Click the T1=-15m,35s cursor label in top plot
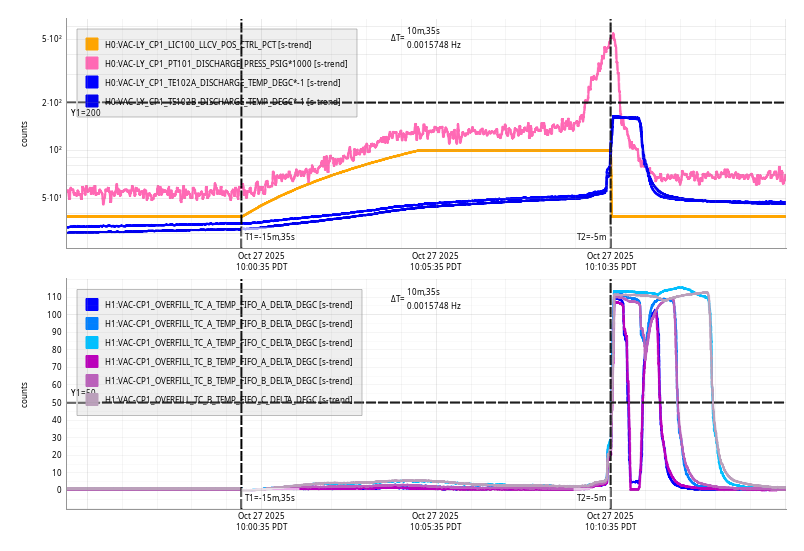Image resolution: width=804 pixels, height=551 pixels. click(270, 237)
